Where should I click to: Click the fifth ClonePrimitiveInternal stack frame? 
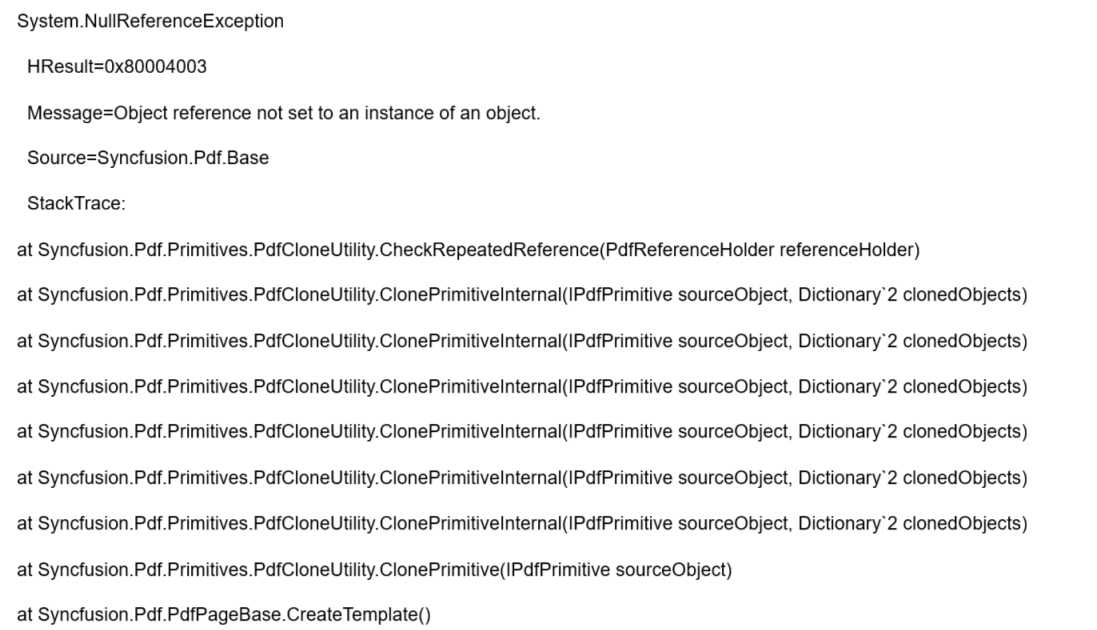coord(521,478)
